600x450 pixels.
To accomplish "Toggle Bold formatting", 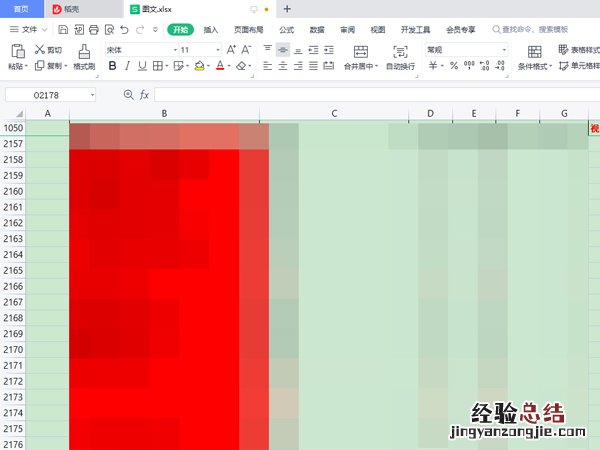I will point(112,66).
